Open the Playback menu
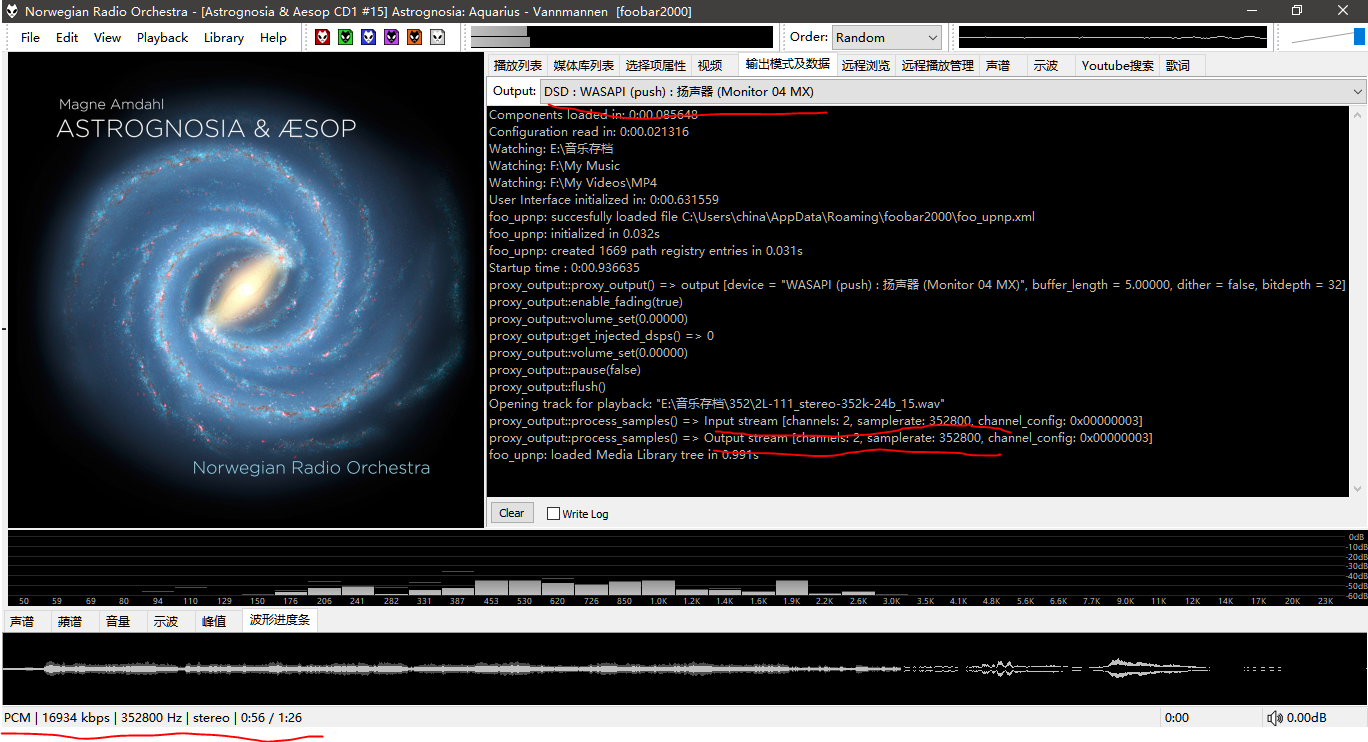 tap(162, 38)
